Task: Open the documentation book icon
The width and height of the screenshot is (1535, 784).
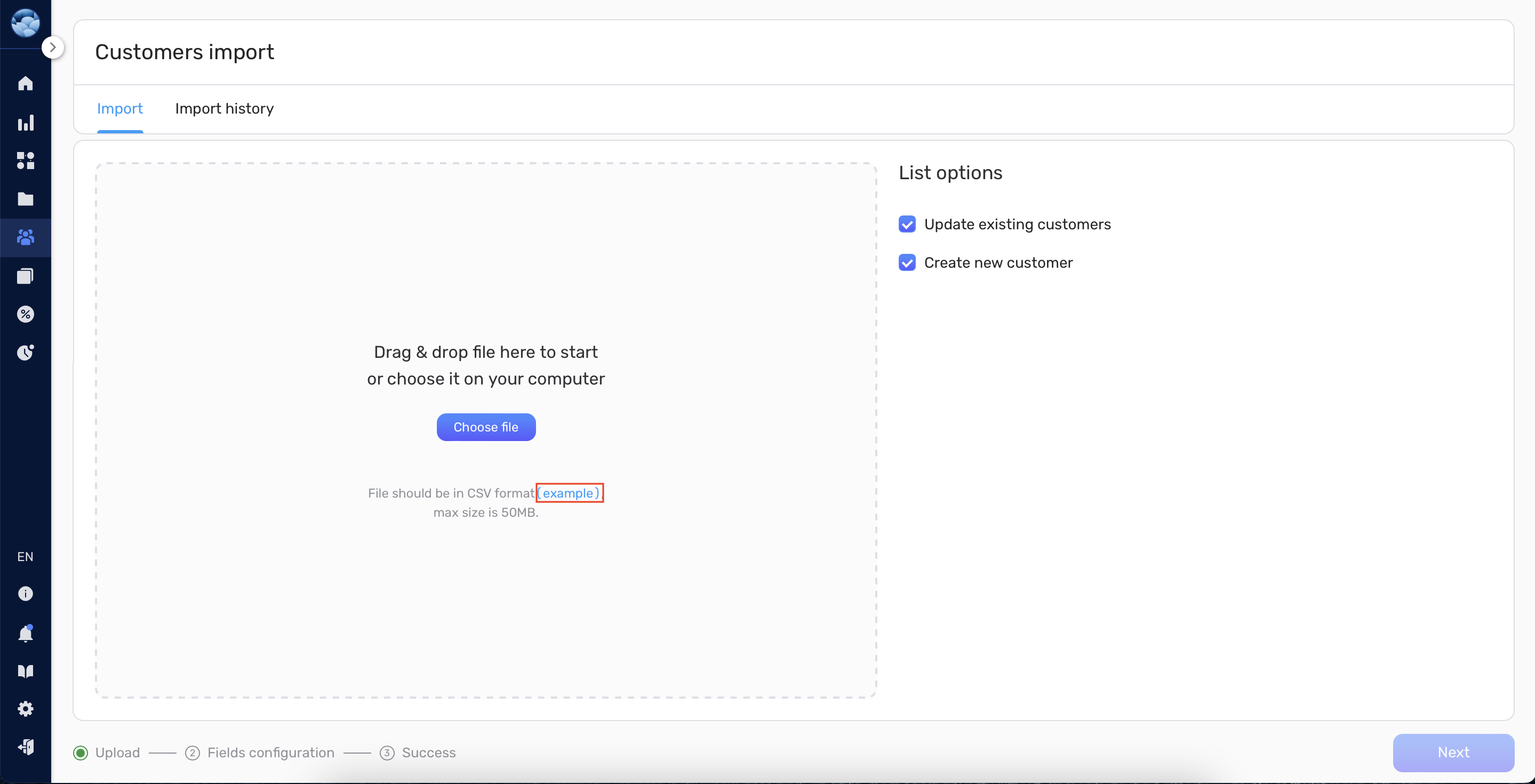Action: pyautogui.click(x=26, y=671)
